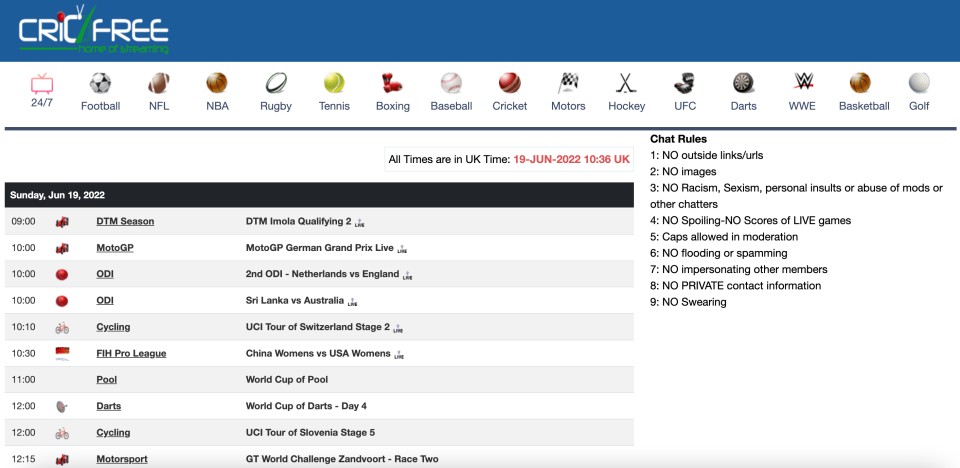The width and height of the screenshot is (960, 468).
Task: Open the Cycling link at 10:10
Action: click(113, 327)
